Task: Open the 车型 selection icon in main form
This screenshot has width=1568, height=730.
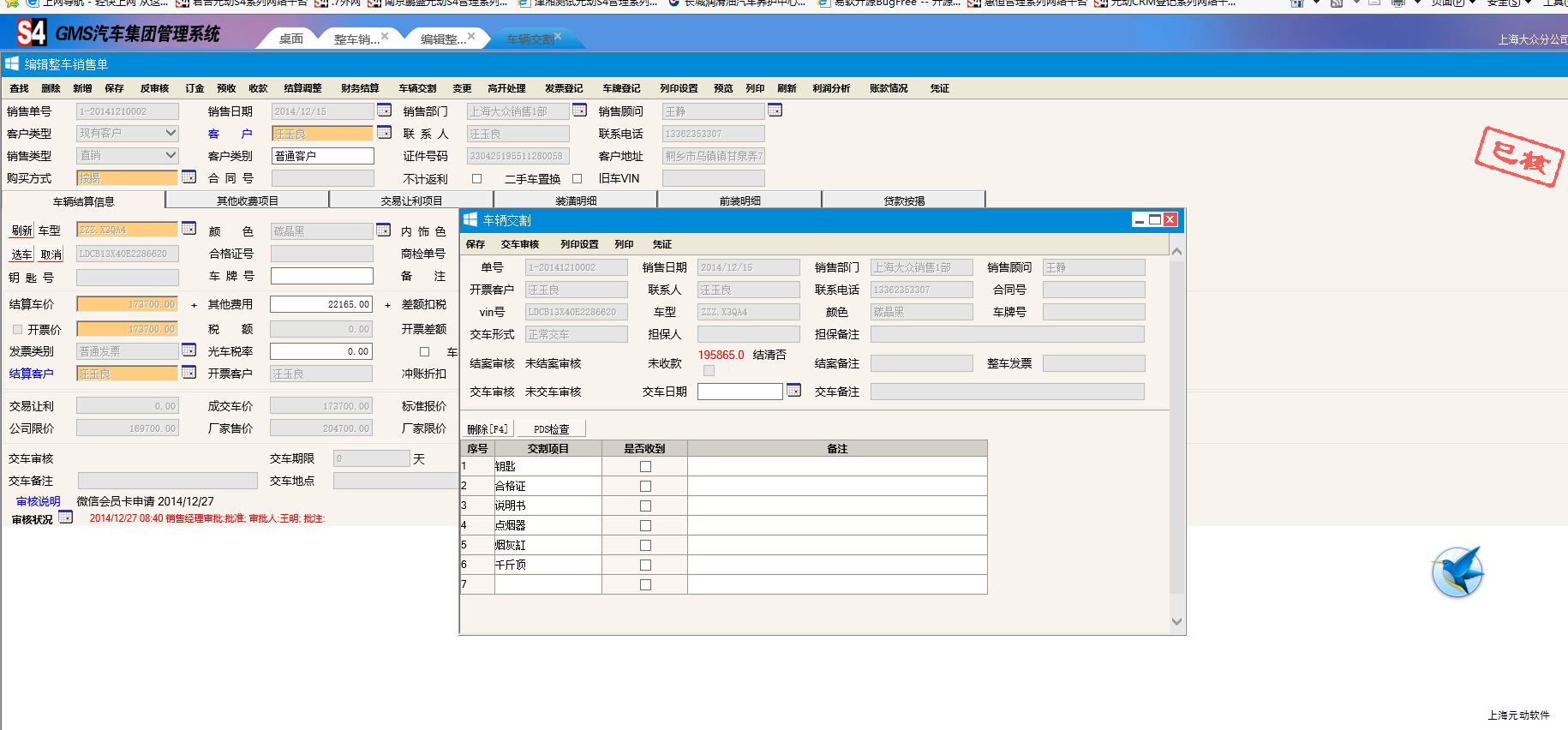Action: 189,229
